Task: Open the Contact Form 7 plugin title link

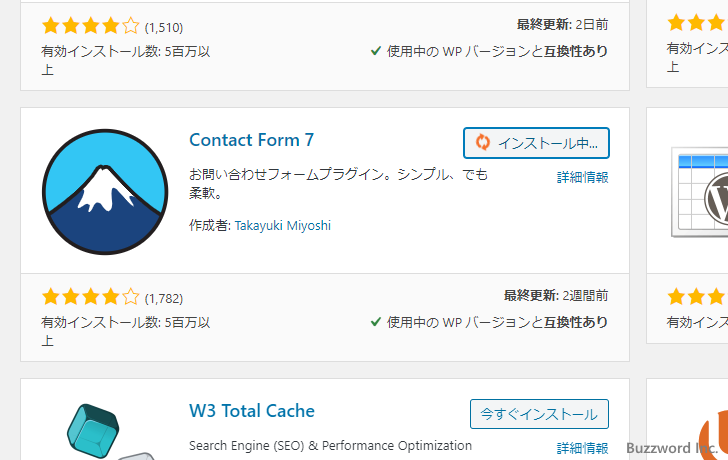Action: (x=251, y=140)
